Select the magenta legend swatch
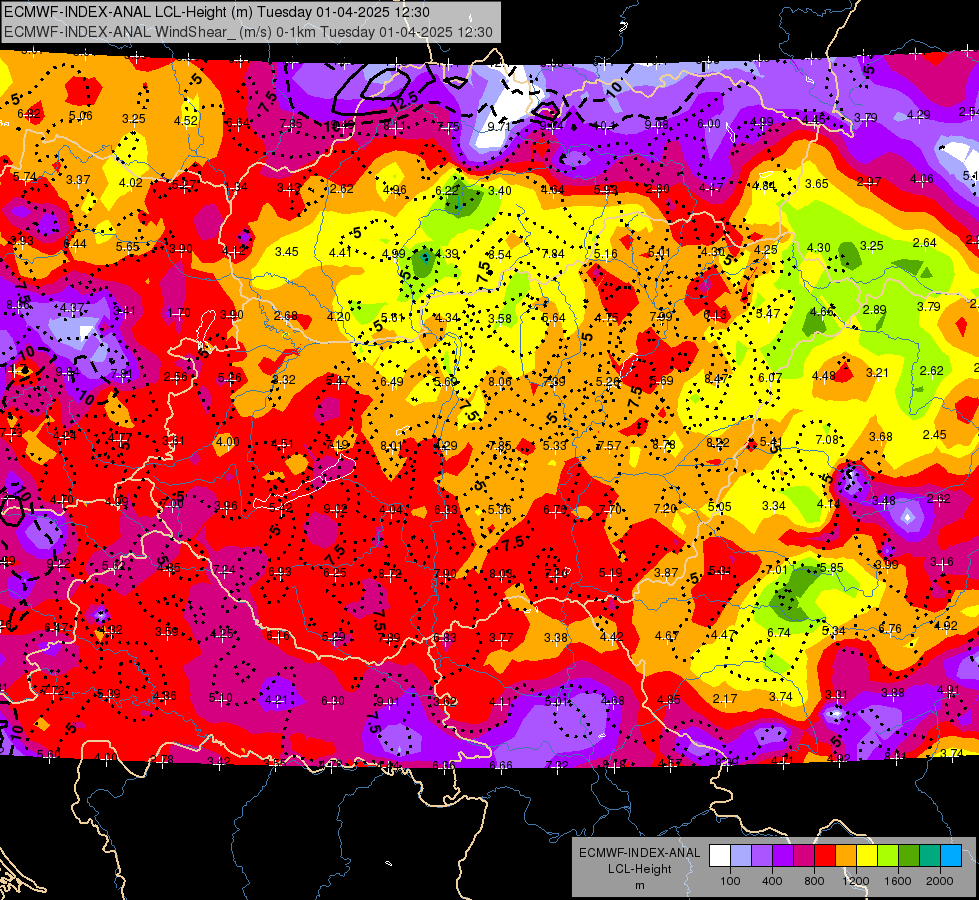Image resolution: width=979 pixels, height=900 pixels. click(x=804, y=856)
